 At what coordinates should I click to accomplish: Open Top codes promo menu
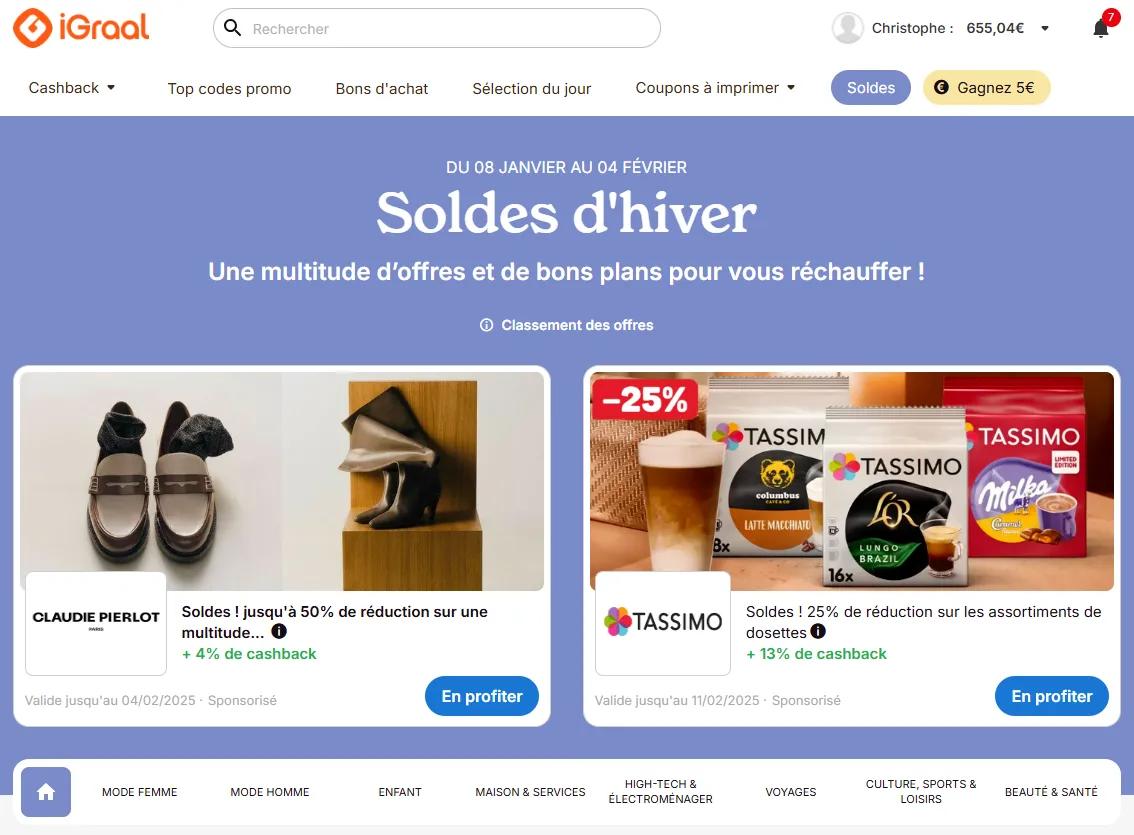pyautogui.click(x=229, y=88)
